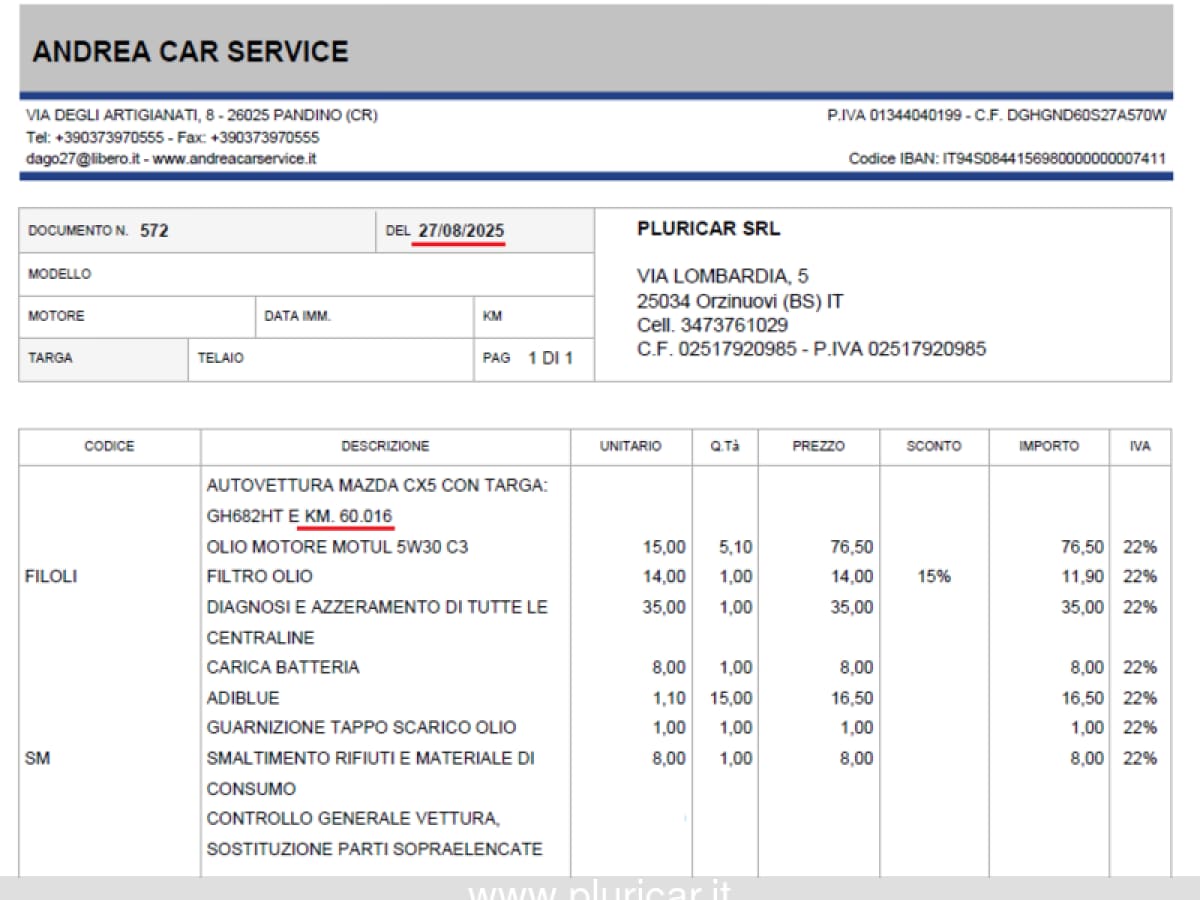This screenshot has width=1200, height=900.
Task: Click the ANDREA CAR SERVICE header title
Action: 190,52
